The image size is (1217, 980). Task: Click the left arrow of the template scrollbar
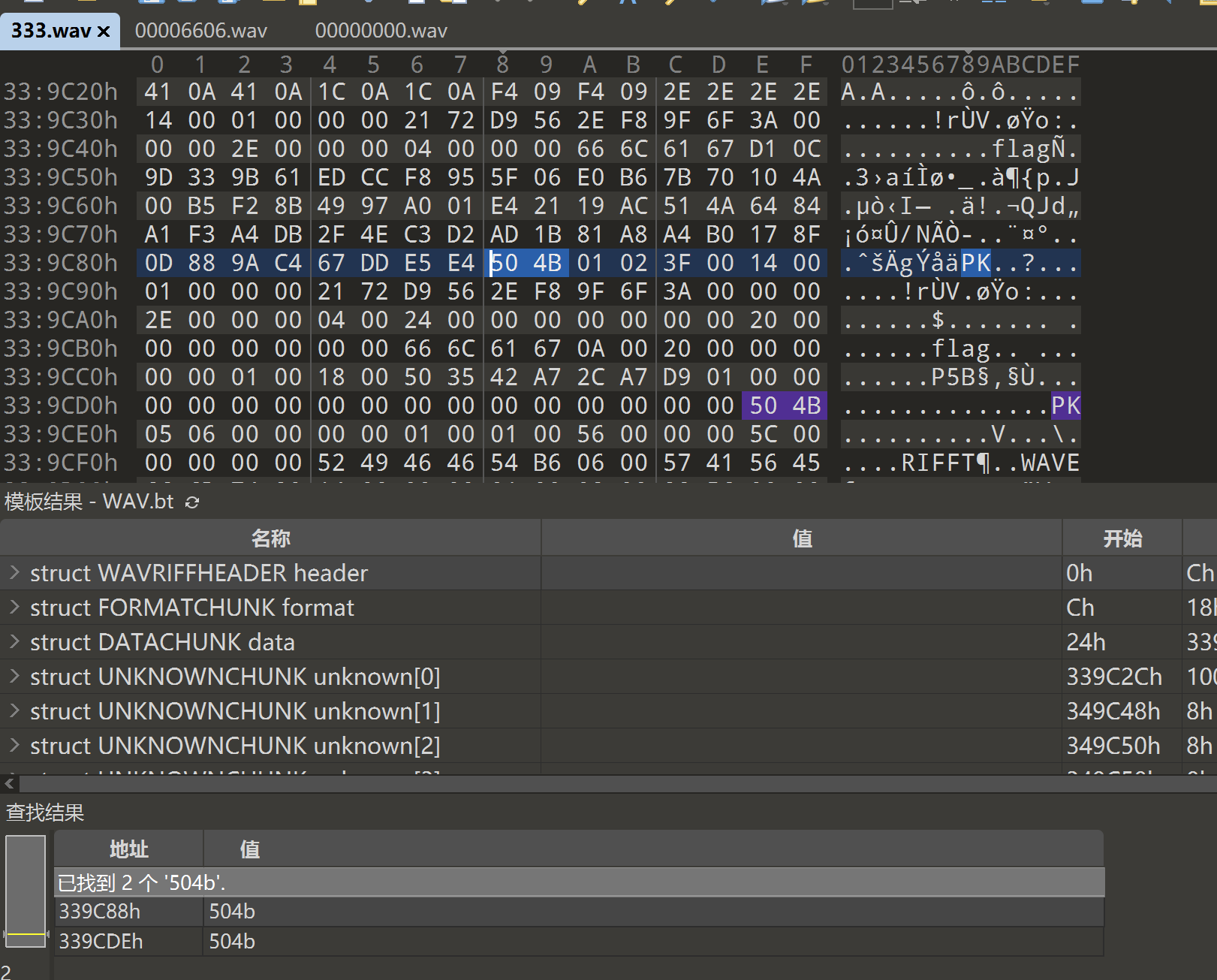pyautogui.click(x=9, y=783)
